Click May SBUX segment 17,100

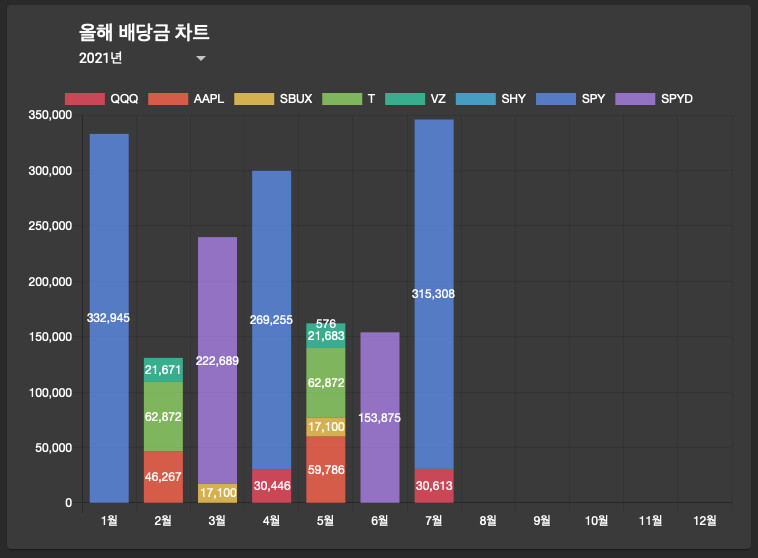click(x=326, y=427)
